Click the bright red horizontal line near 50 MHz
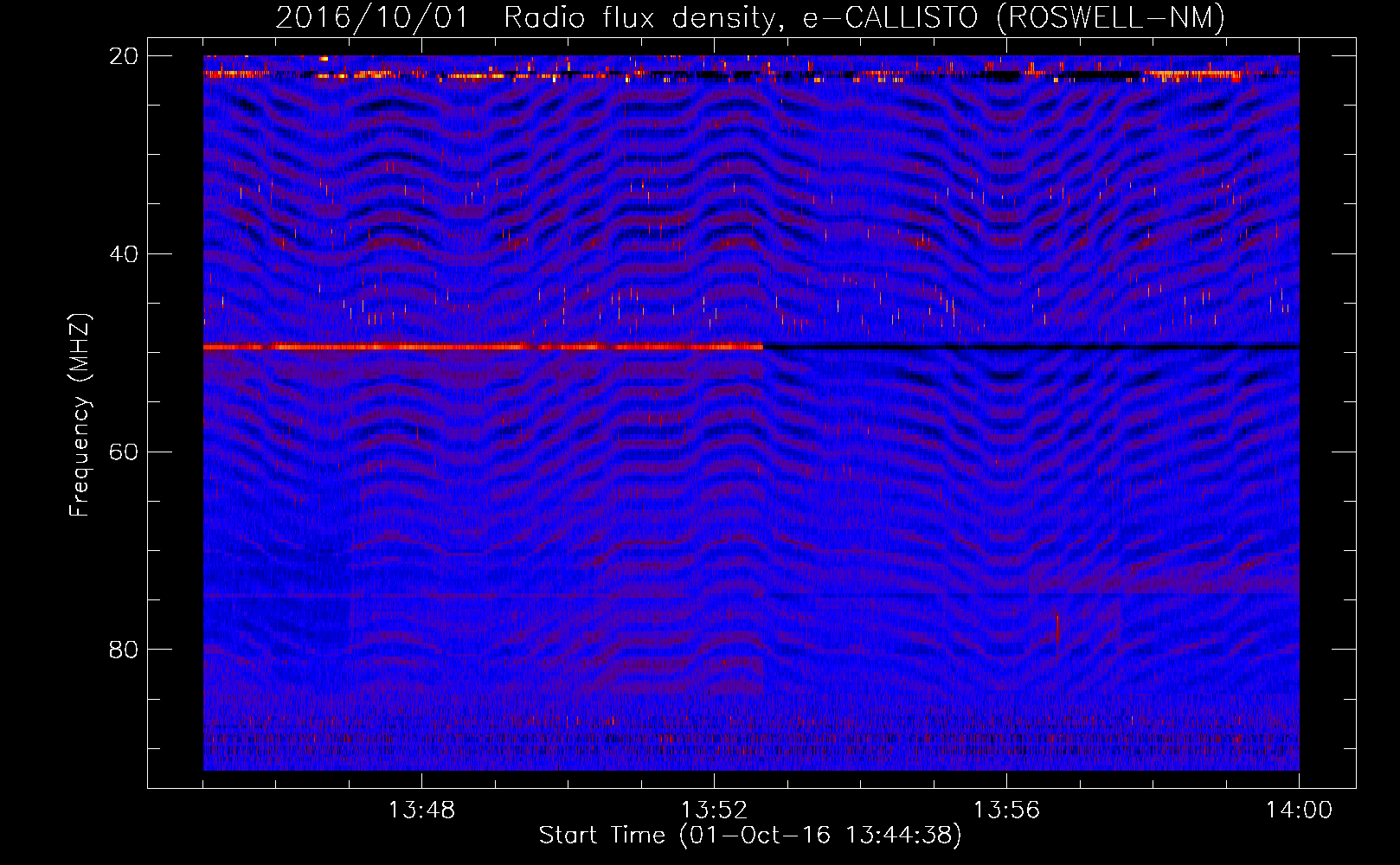This screenshot has height=865, width=1400. coord(483,347)
